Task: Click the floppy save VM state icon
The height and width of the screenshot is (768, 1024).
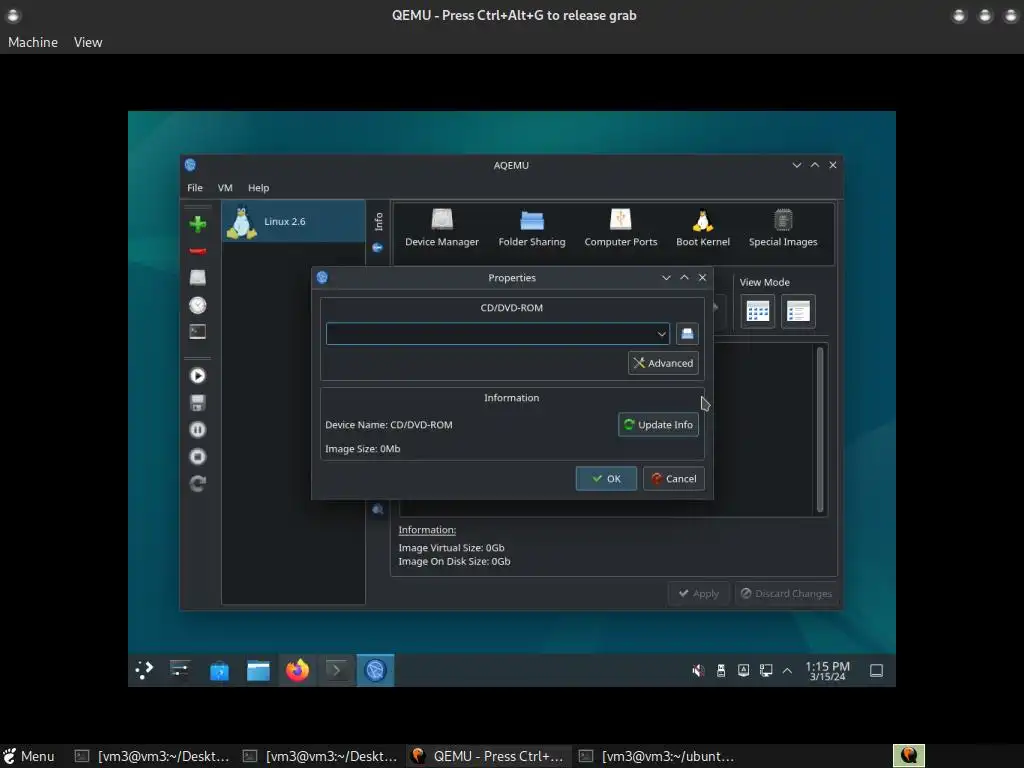Action: 197,403
